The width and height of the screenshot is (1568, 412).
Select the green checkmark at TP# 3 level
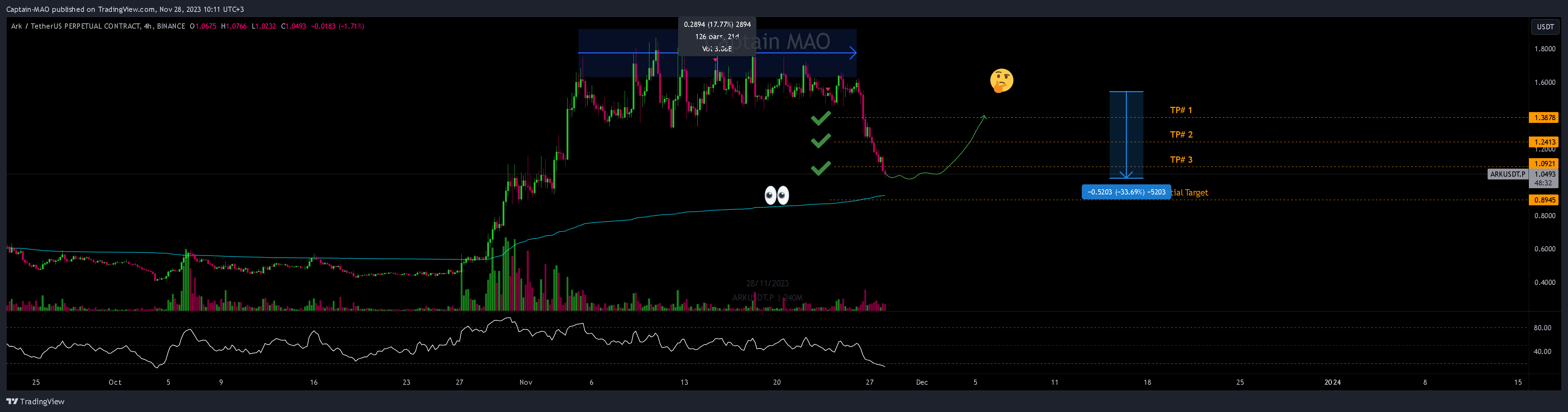(x=820, y=168)
